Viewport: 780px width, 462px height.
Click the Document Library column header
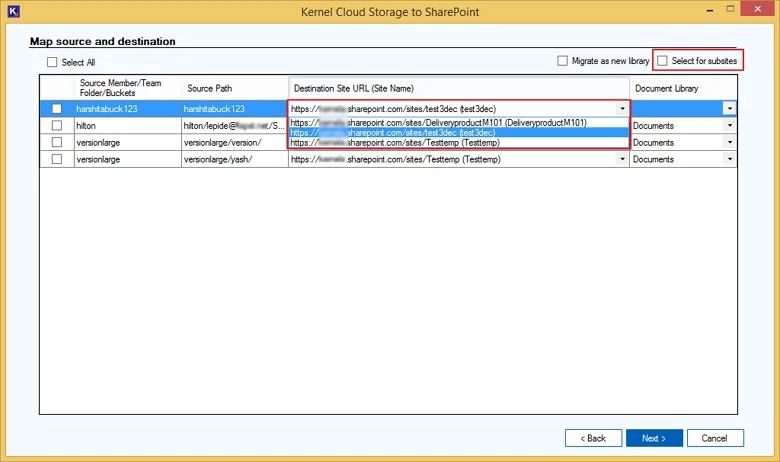pos(683,88)
